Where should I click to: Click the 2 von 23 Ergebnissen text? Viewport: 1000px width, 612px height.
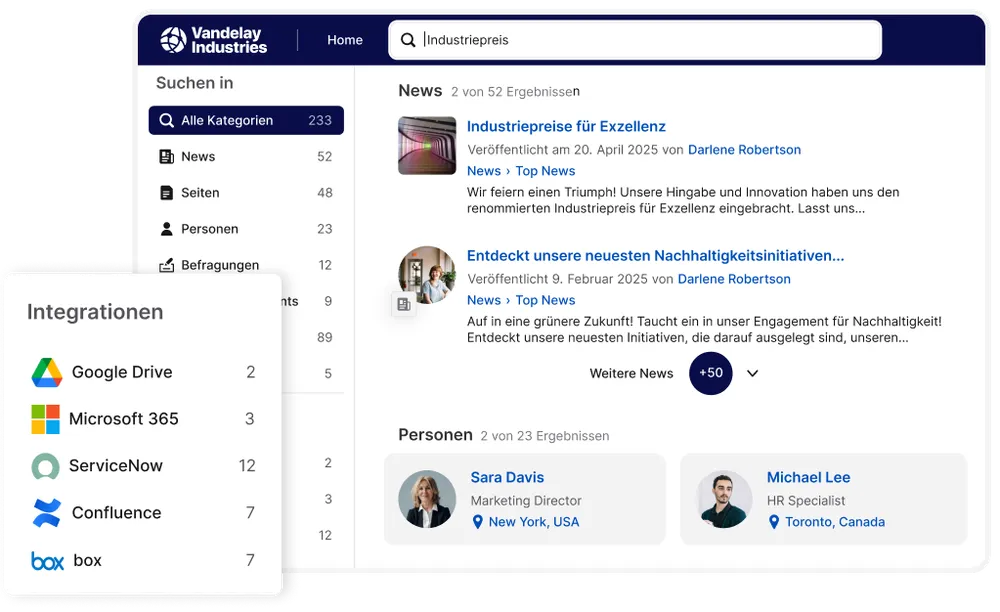click(545, 436)
